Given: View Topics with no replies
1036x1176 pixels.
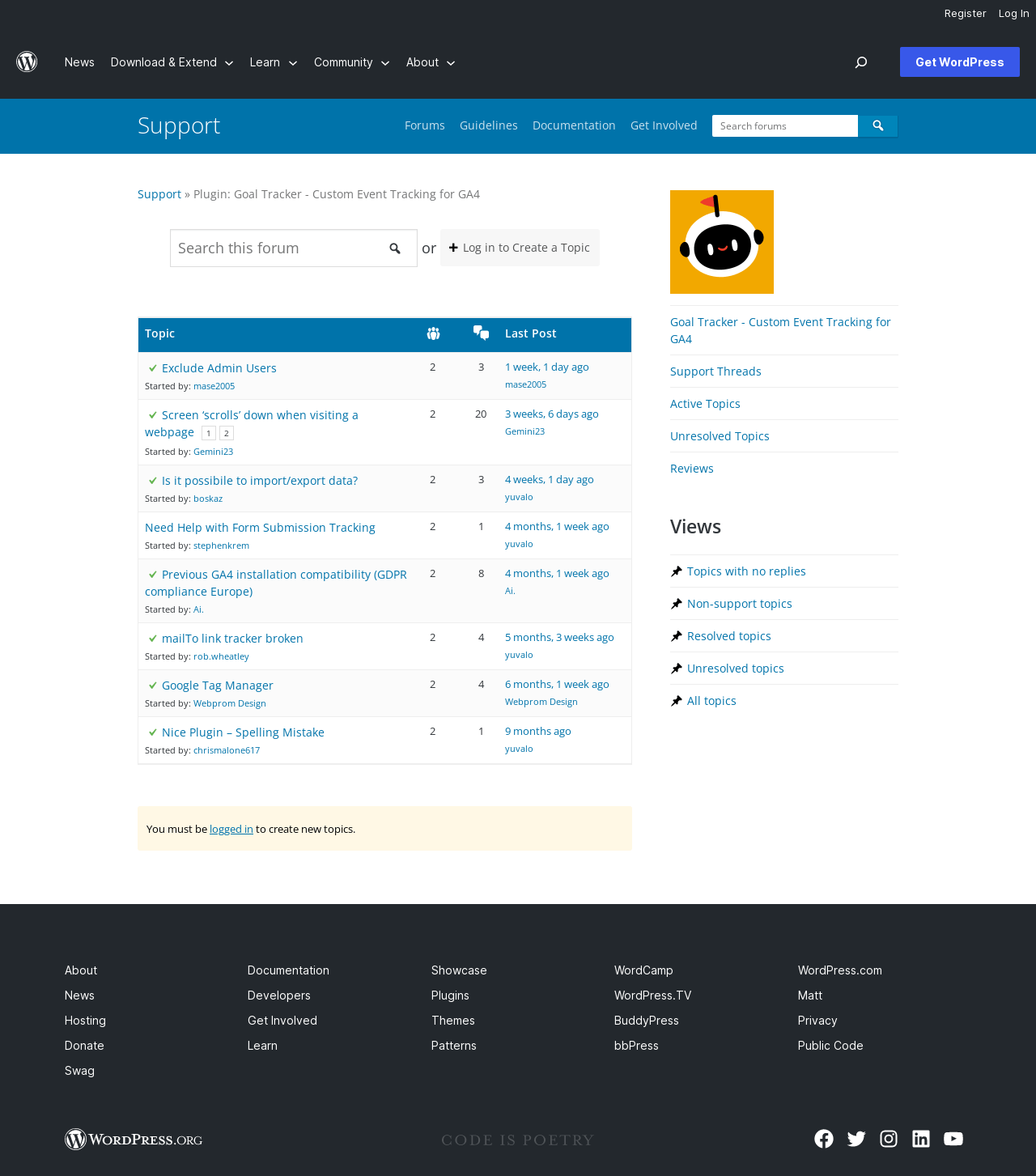Looking at the screenshot, I should tap(746, 571).
